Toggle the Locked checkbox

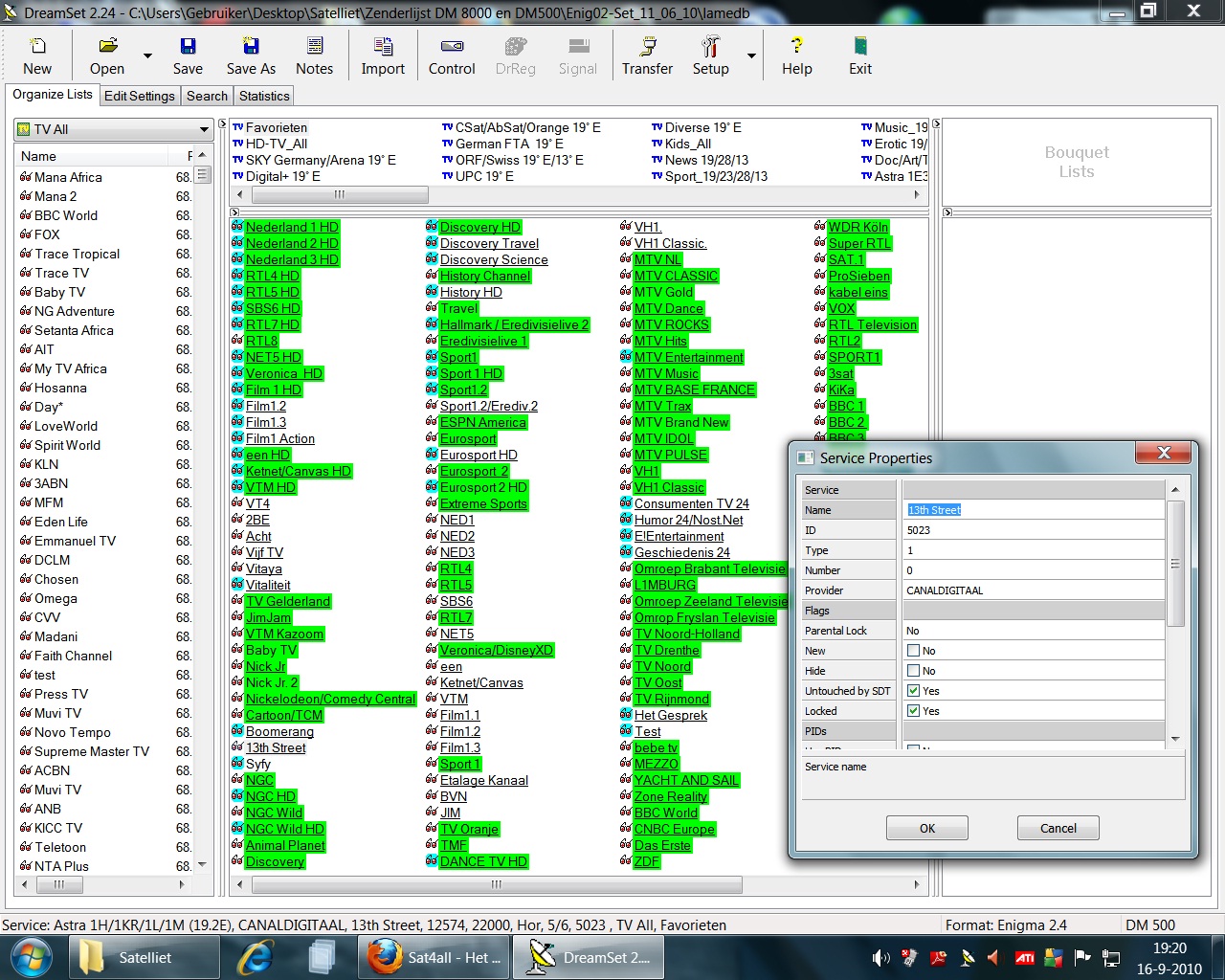pyautogui.click(x=913, y=711)
